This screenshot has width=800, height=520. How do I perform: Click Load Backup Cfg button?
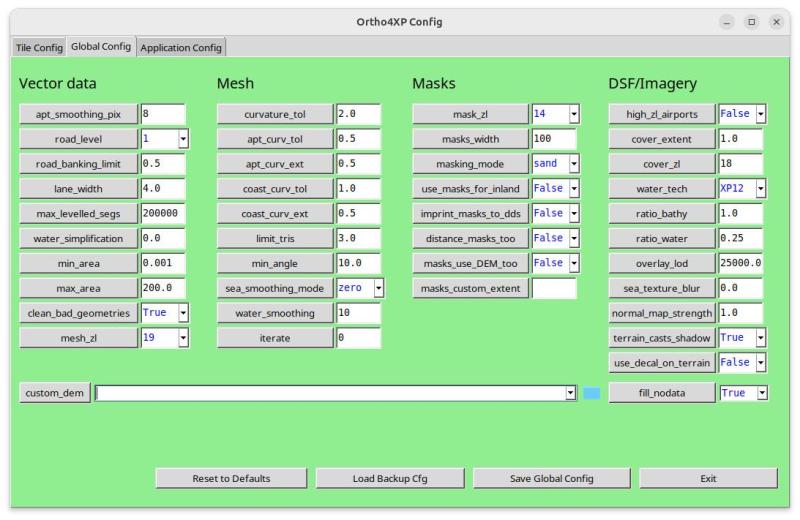tap(390, 479)
